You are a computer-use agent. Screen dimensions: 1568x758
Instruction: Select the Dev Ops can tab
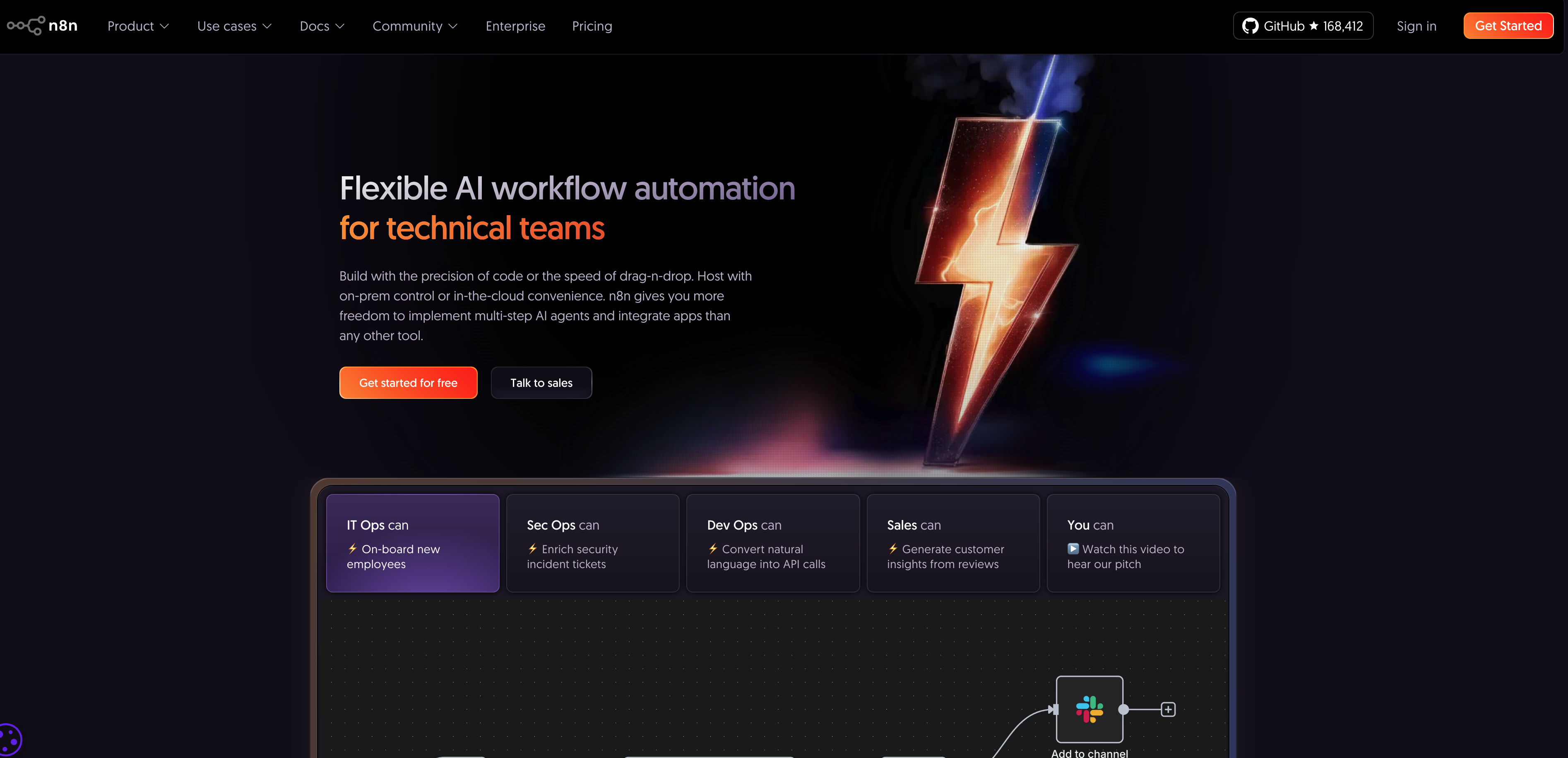pyautogui.click(x=772, y=543)
